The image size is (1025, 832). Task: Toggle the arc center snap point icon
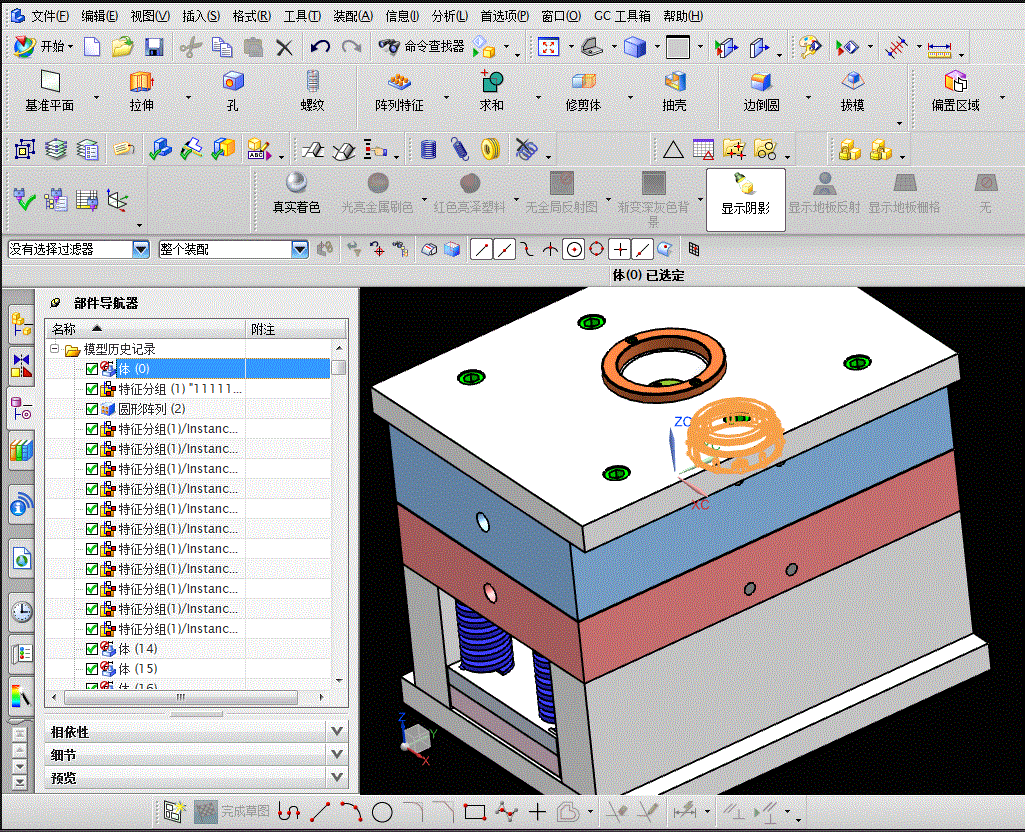(574, 250)
